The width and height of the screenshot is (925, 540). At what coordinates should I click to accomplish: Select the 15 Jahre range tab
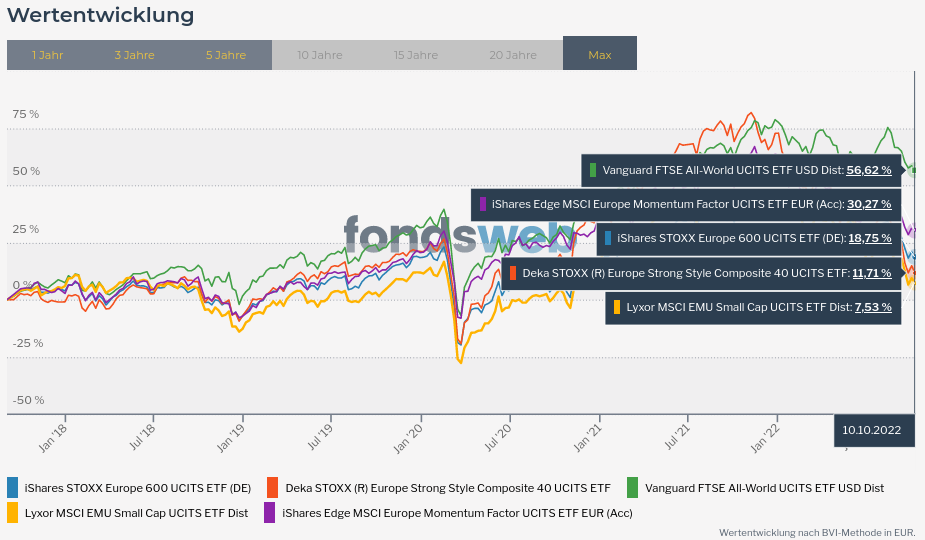coord(416,55)
